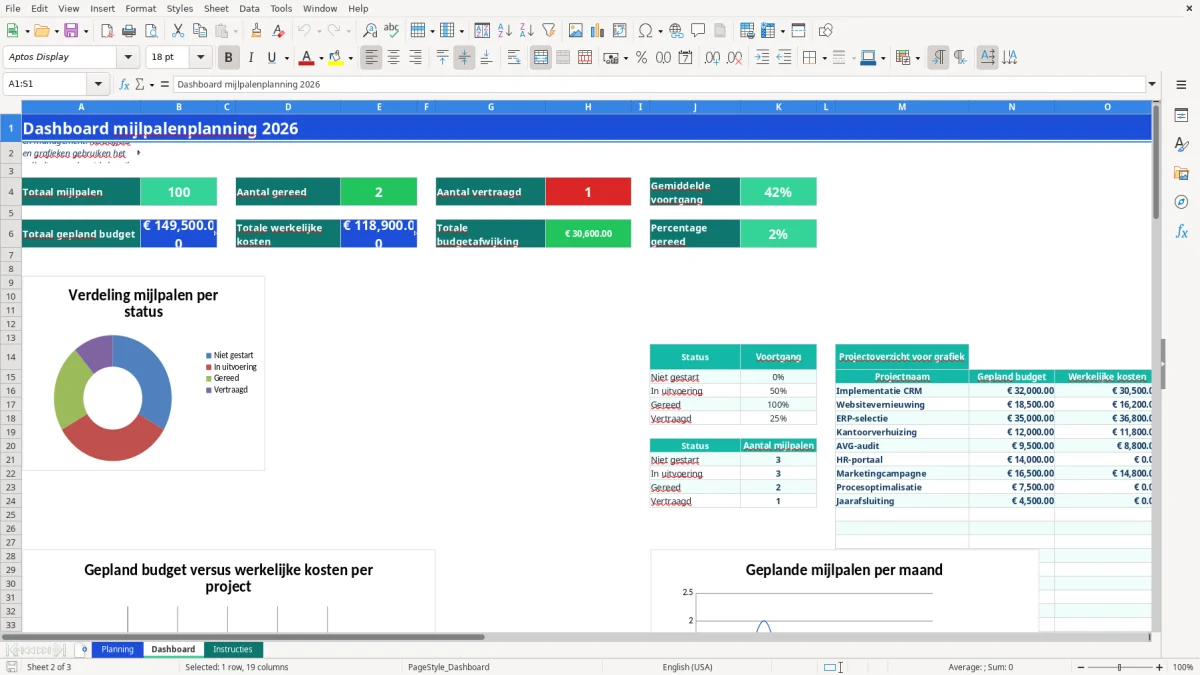Open the Sheet menu
The height and width of the screenshot is (675, 1200).
pos(216,8)
